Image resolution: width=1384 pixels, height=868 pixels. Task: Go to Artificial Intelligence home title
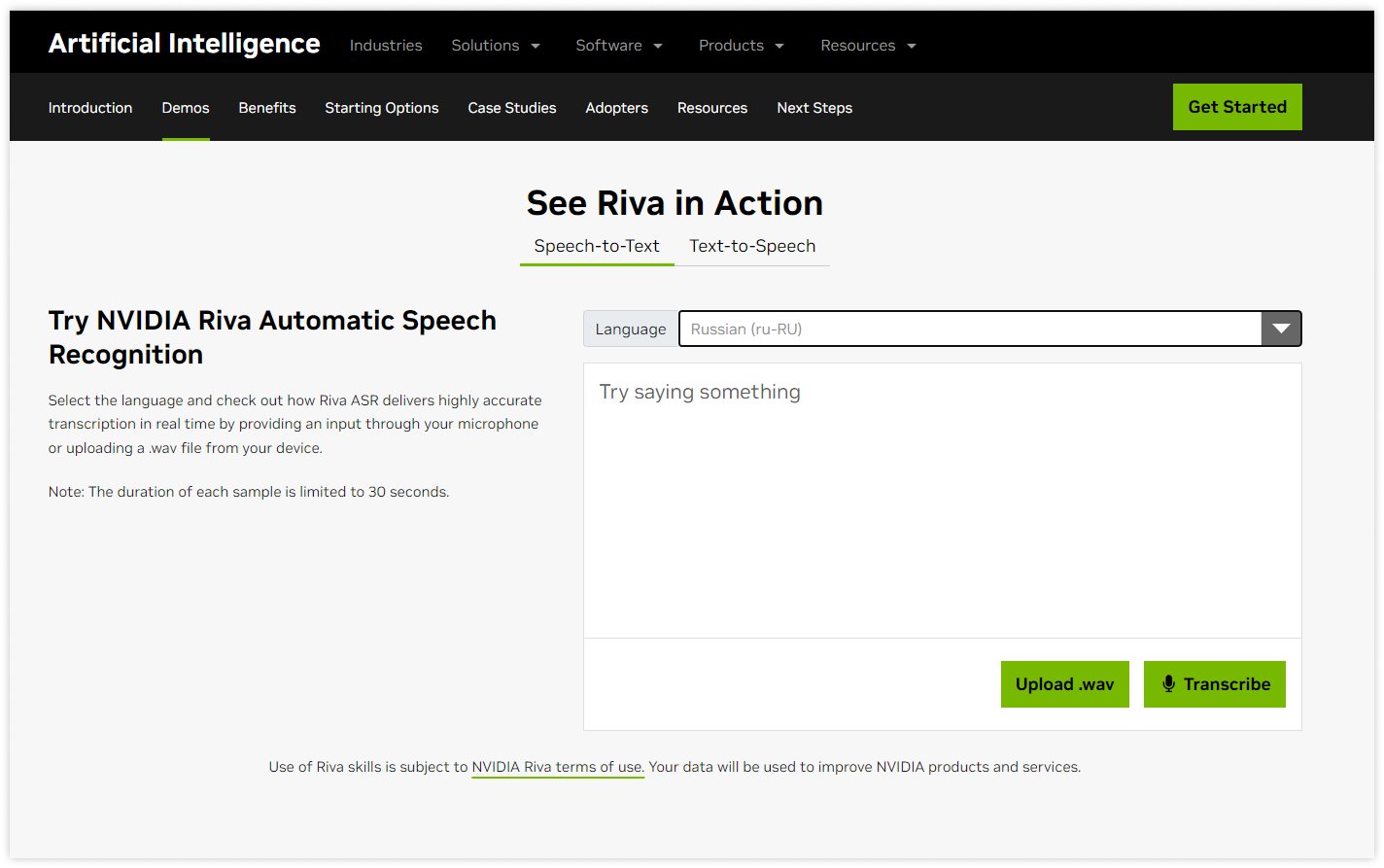[185, 44]
